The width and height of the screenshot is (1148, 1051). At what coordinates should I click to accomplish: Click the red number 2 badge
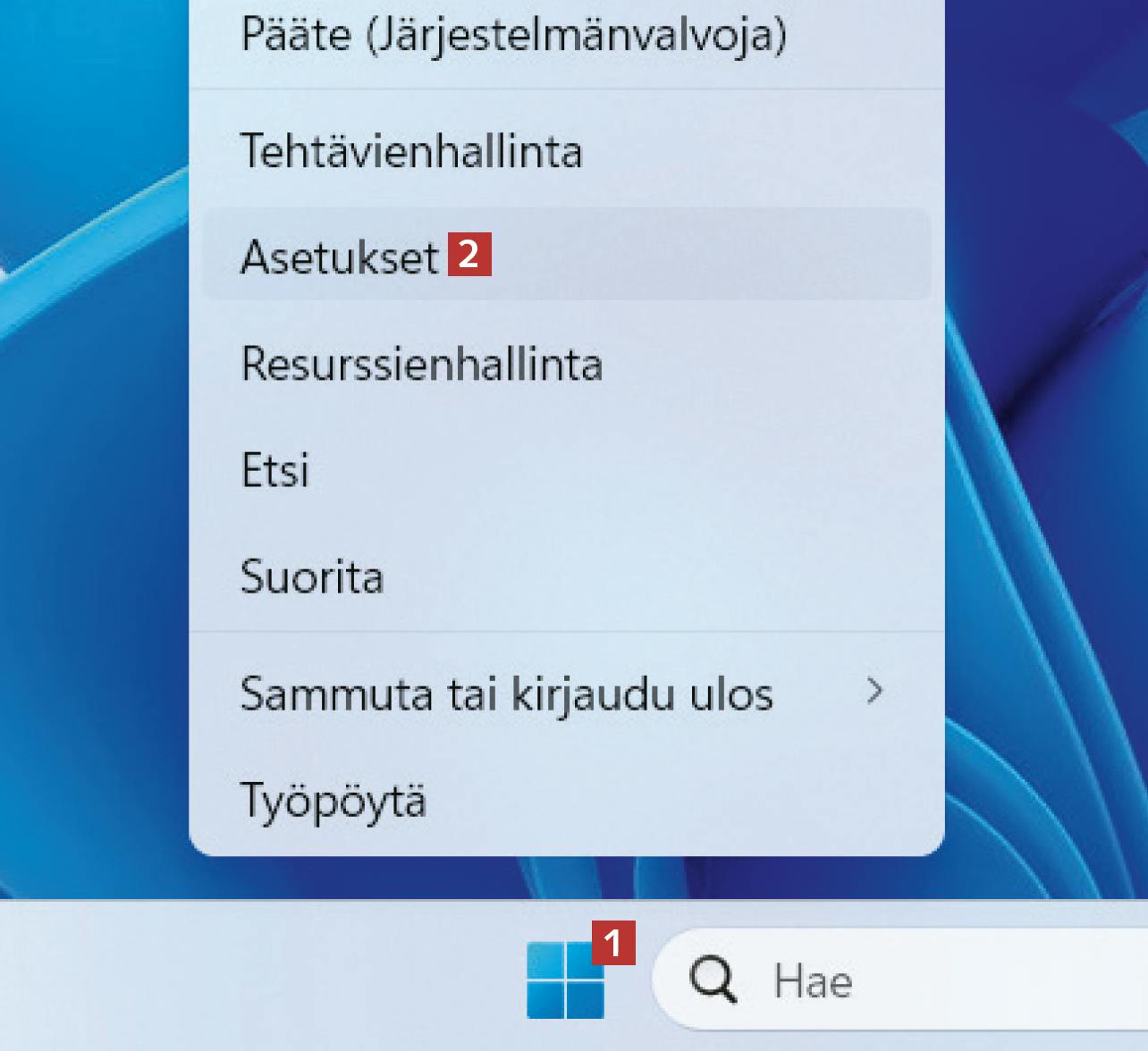pos(469,255)
